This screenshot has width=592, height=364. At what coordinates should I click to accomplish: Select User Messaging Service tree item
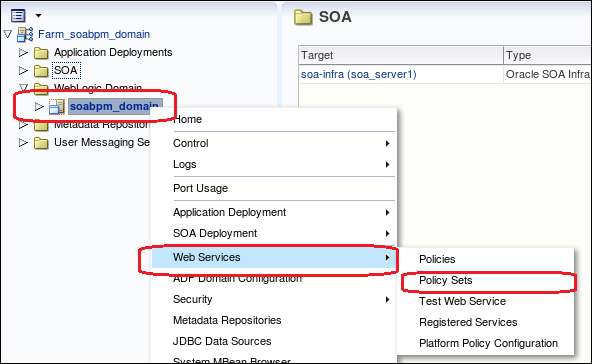[102, 142]
